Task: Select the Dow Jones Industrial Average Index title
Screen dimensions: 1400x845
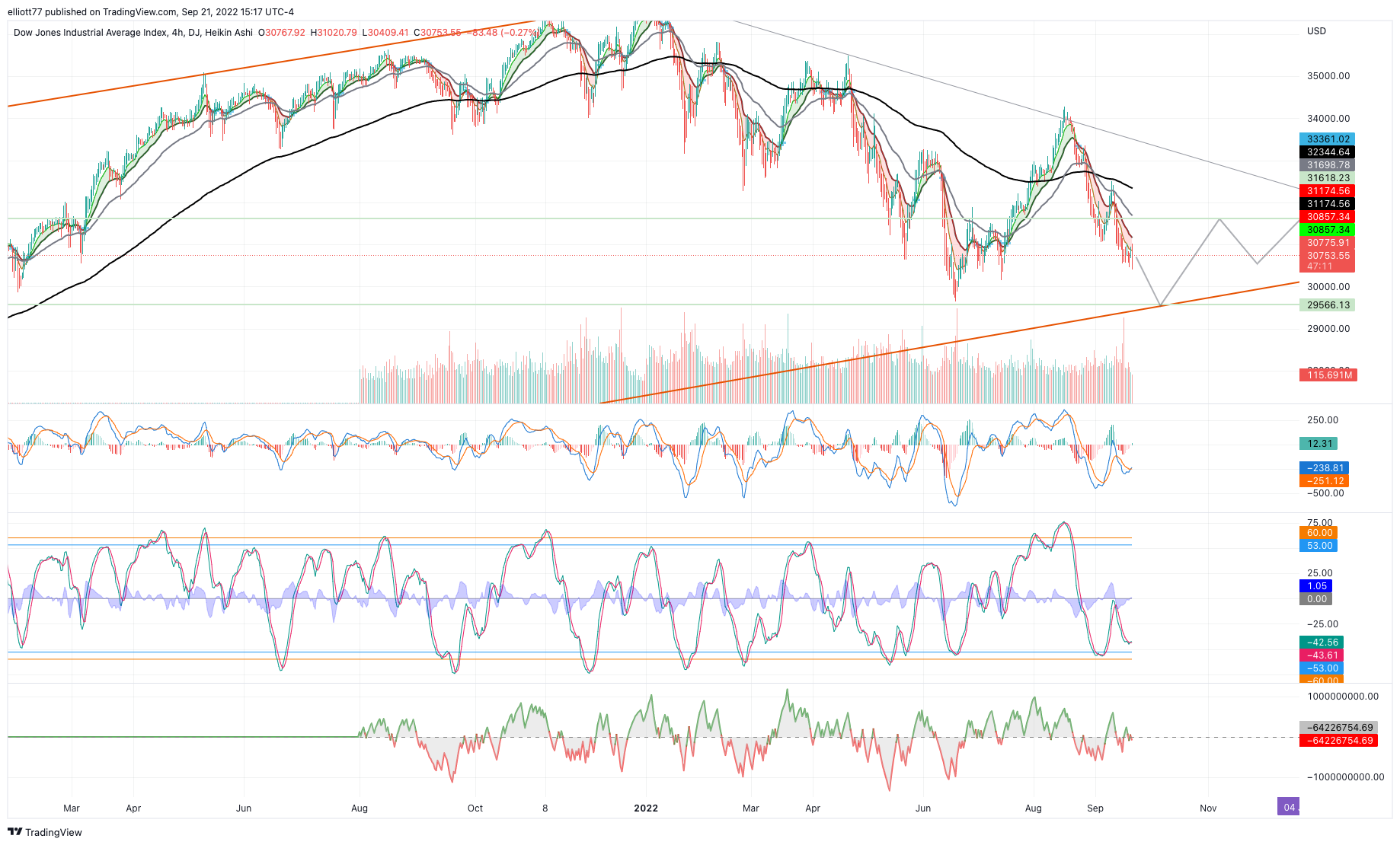Action: 90,33
